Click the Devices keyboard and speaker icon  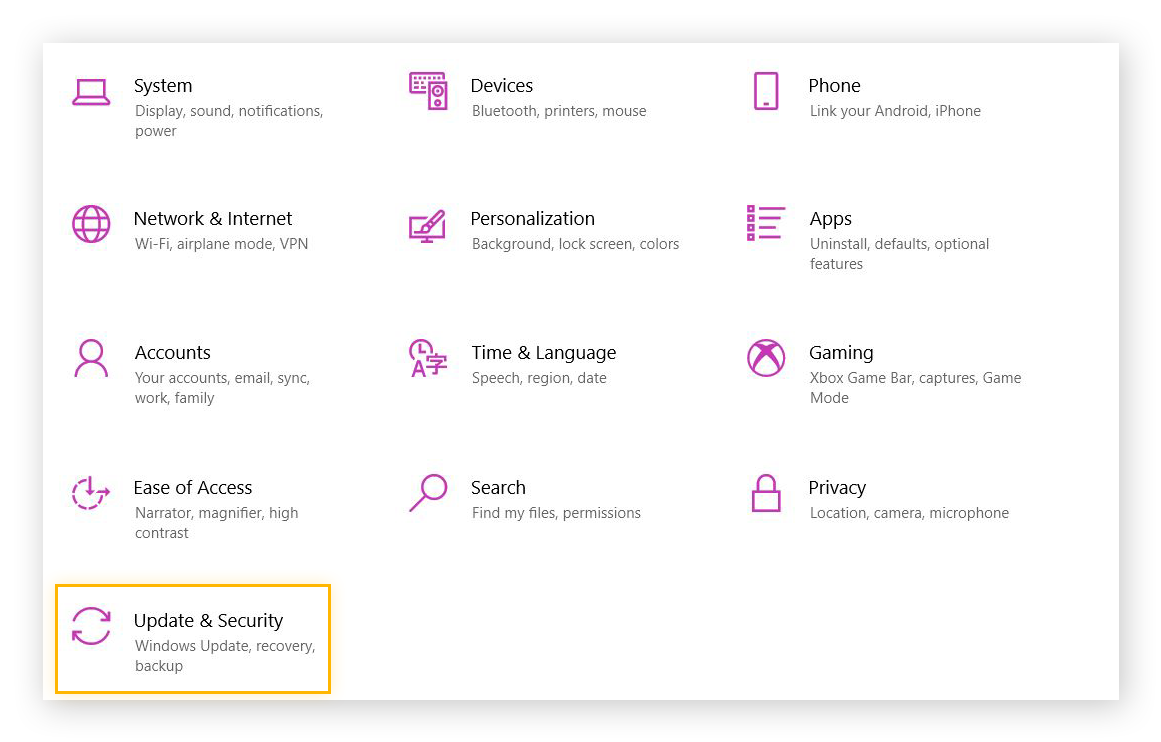pyautogui.click(x=428, y=91)
